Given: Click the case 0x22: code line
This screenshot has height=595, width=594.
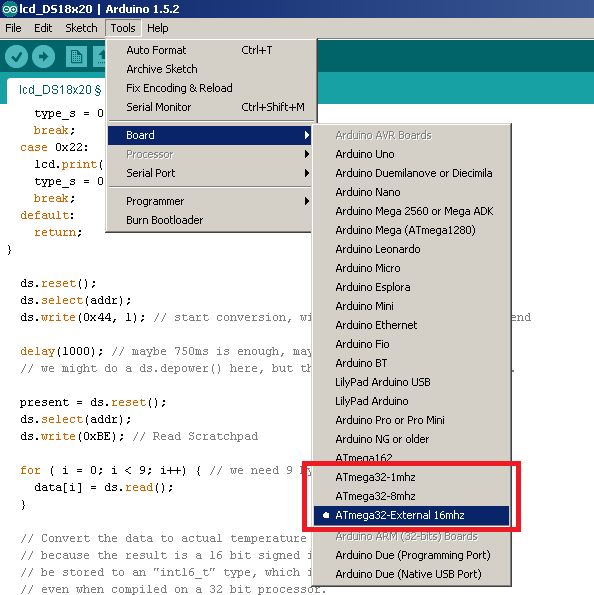Looking at the screenshot, I should coord(54,147).
